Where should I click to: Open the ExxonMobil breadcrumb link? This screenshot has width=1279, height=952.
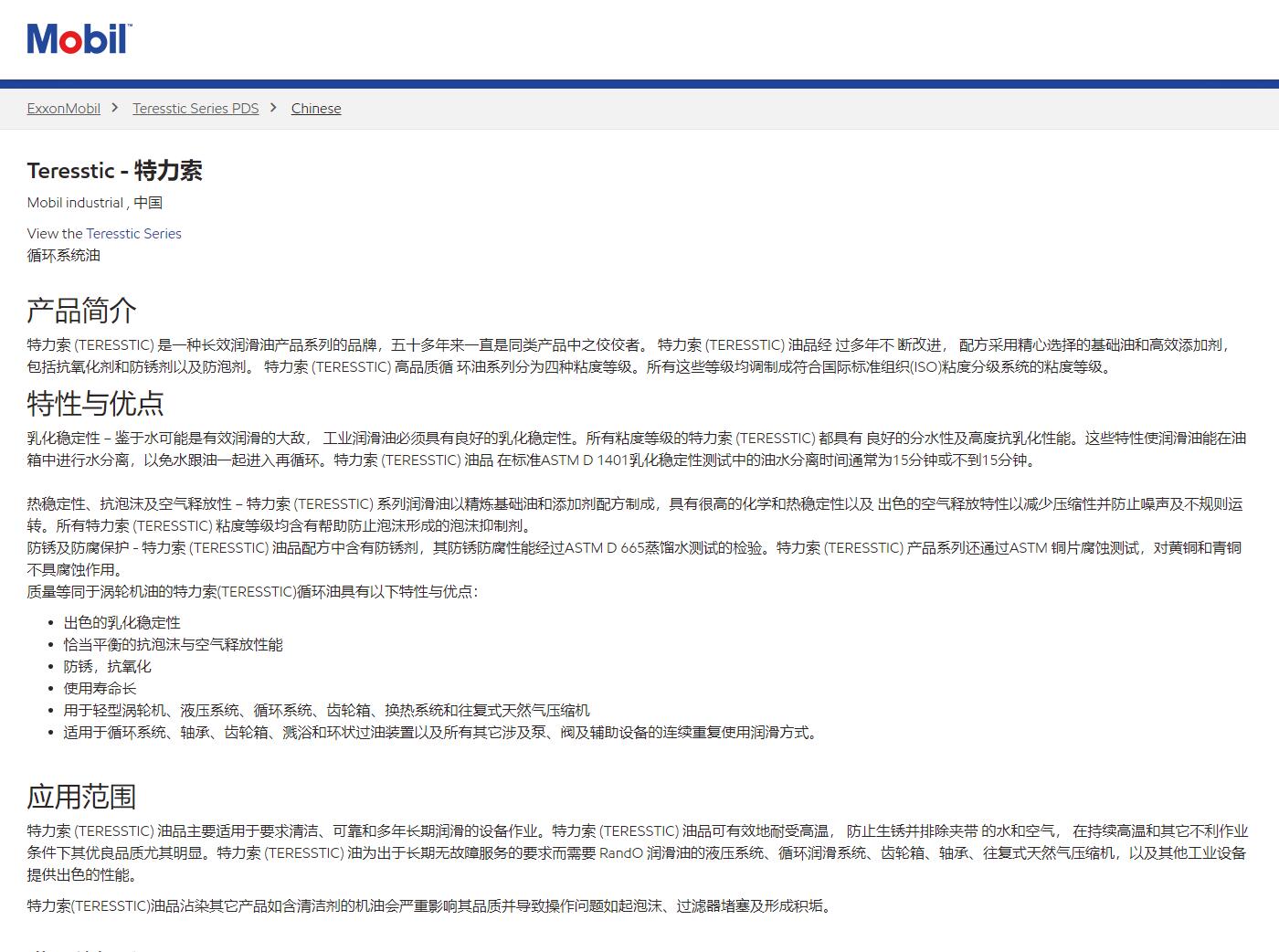[x=64, y=108]
